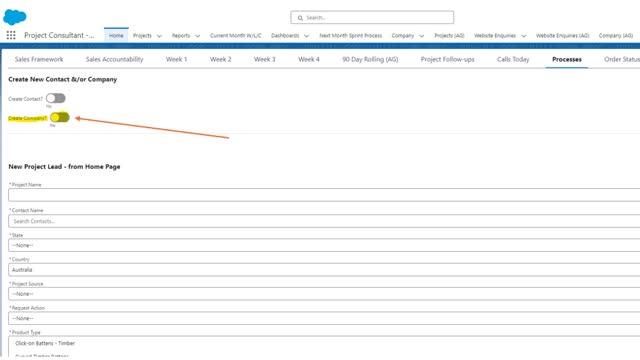
Task: Click the Project Consultant app name
Action: click(59, 35)
